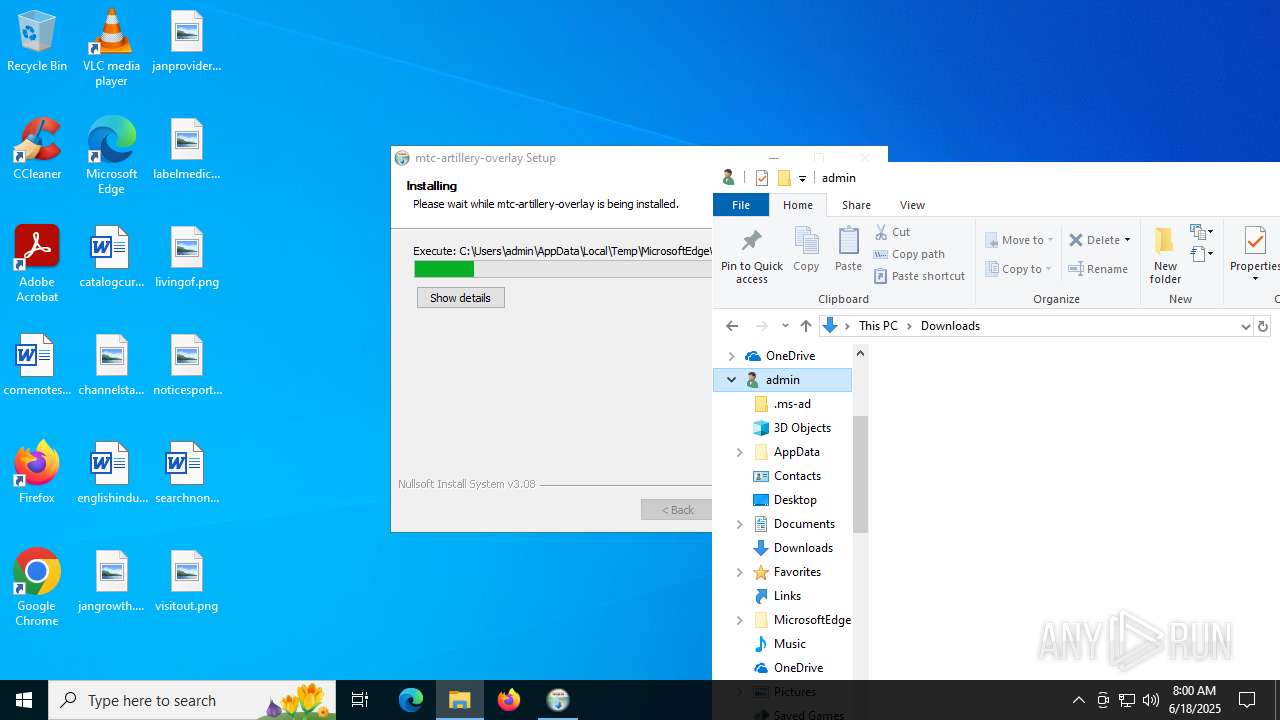Click the Paste ribbon button

click(x=848, y=249)
